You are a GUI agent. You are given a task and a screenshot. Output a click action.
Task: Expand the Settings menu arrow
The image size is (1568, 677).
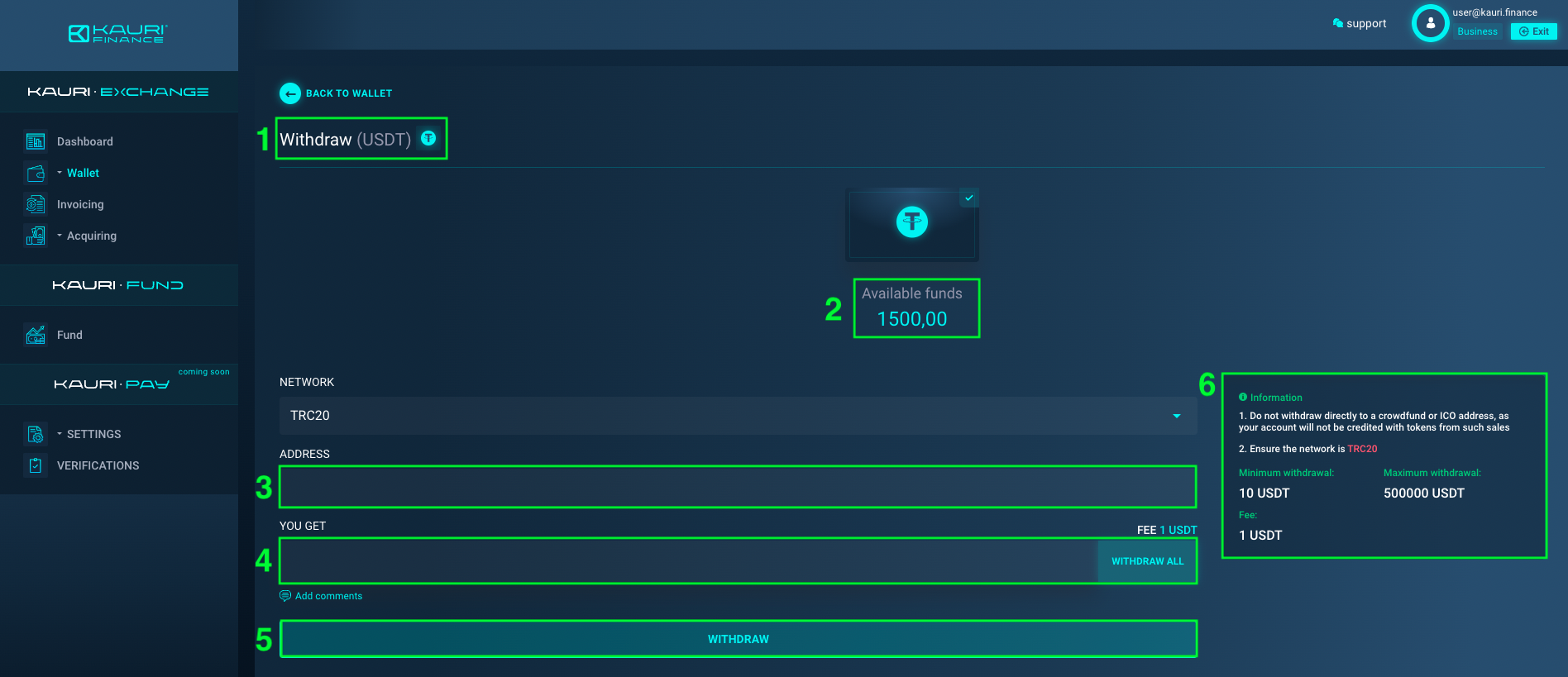click(x=60, y=434)
